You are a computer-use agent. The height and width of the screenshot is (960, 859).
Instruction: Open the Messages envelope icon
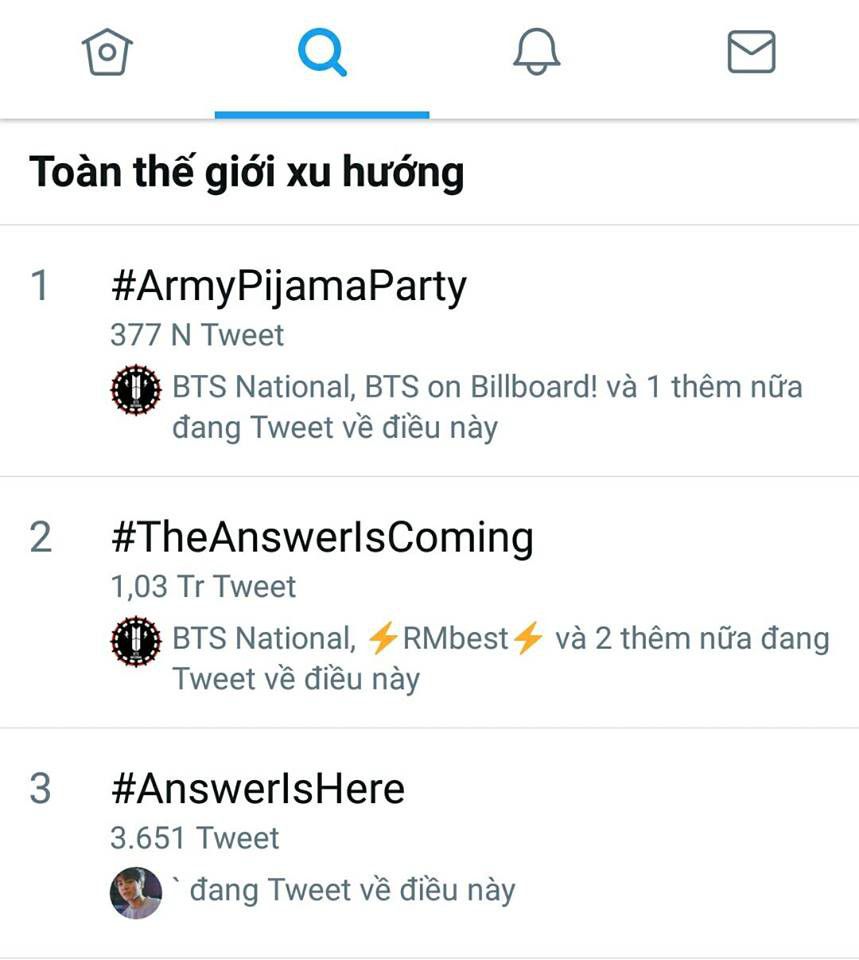click(751, 52)
